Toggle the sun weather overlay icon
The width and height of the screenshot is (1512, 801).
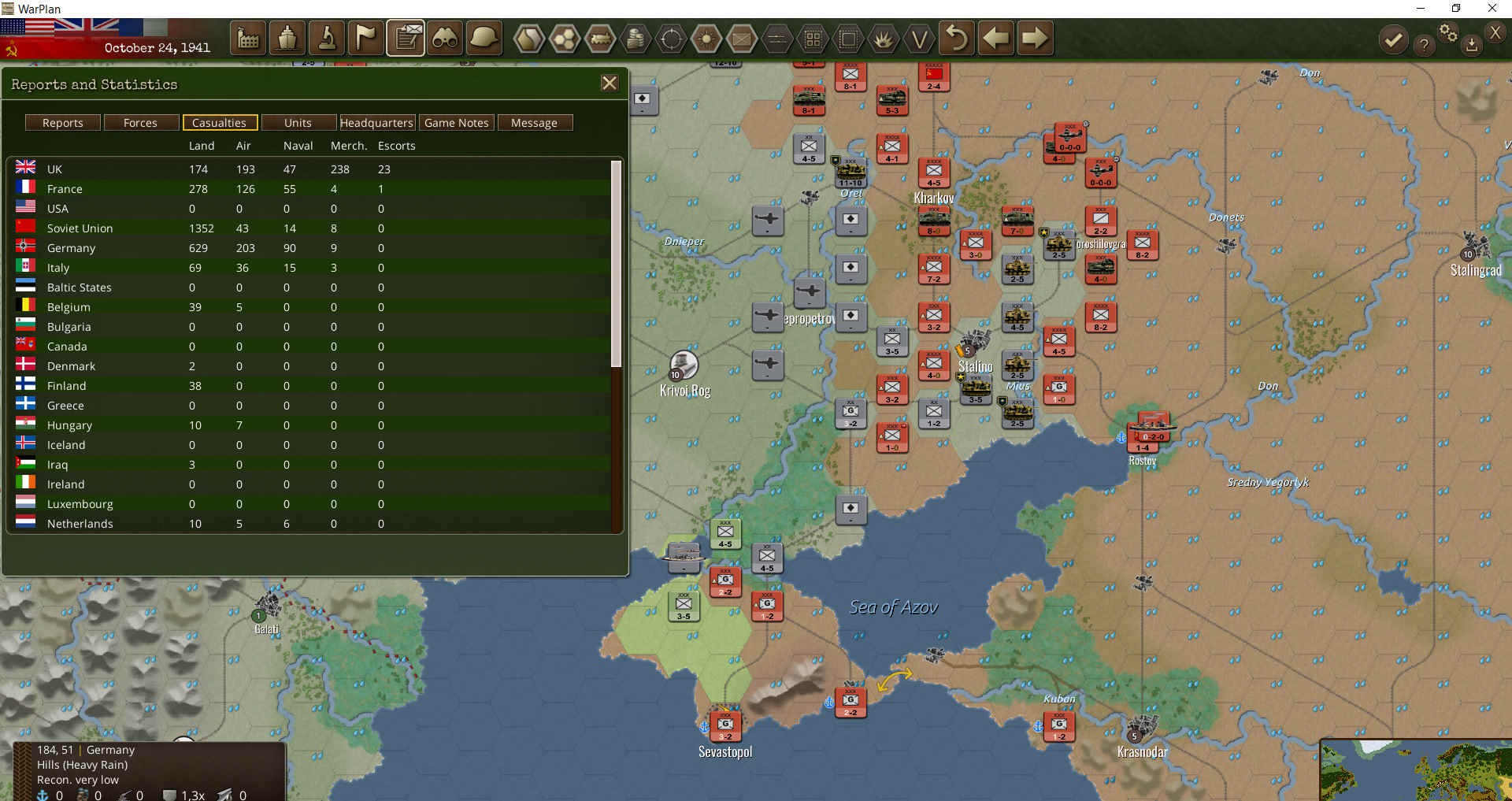coord(706,39)
